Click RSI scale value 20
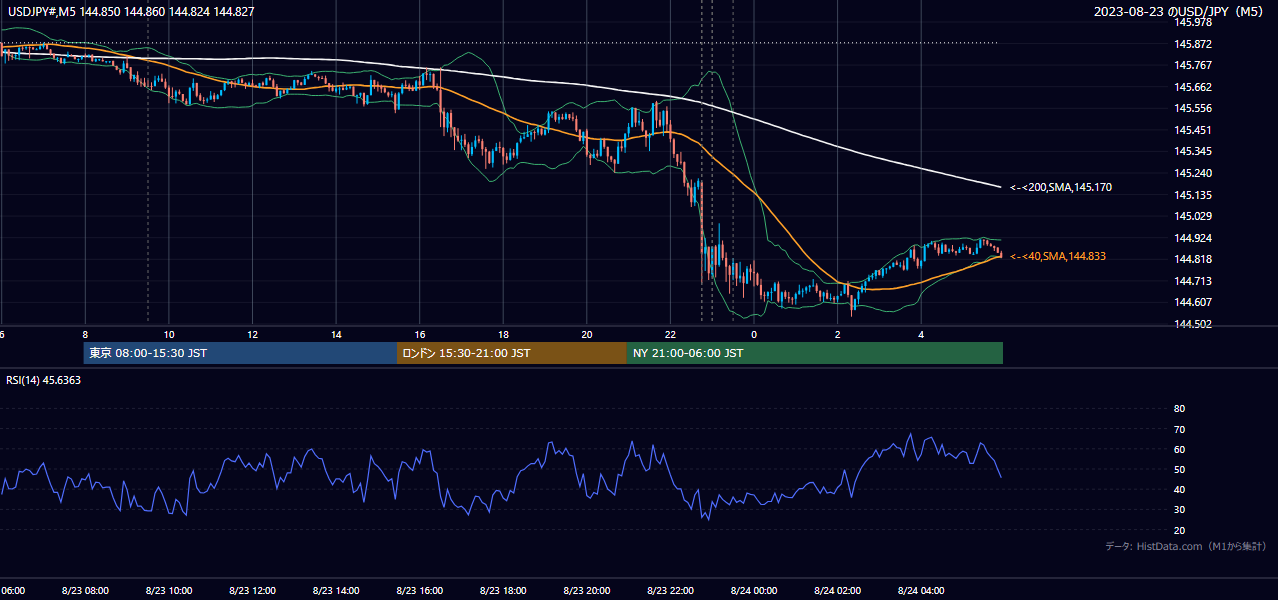 [x=1179, y=530]
